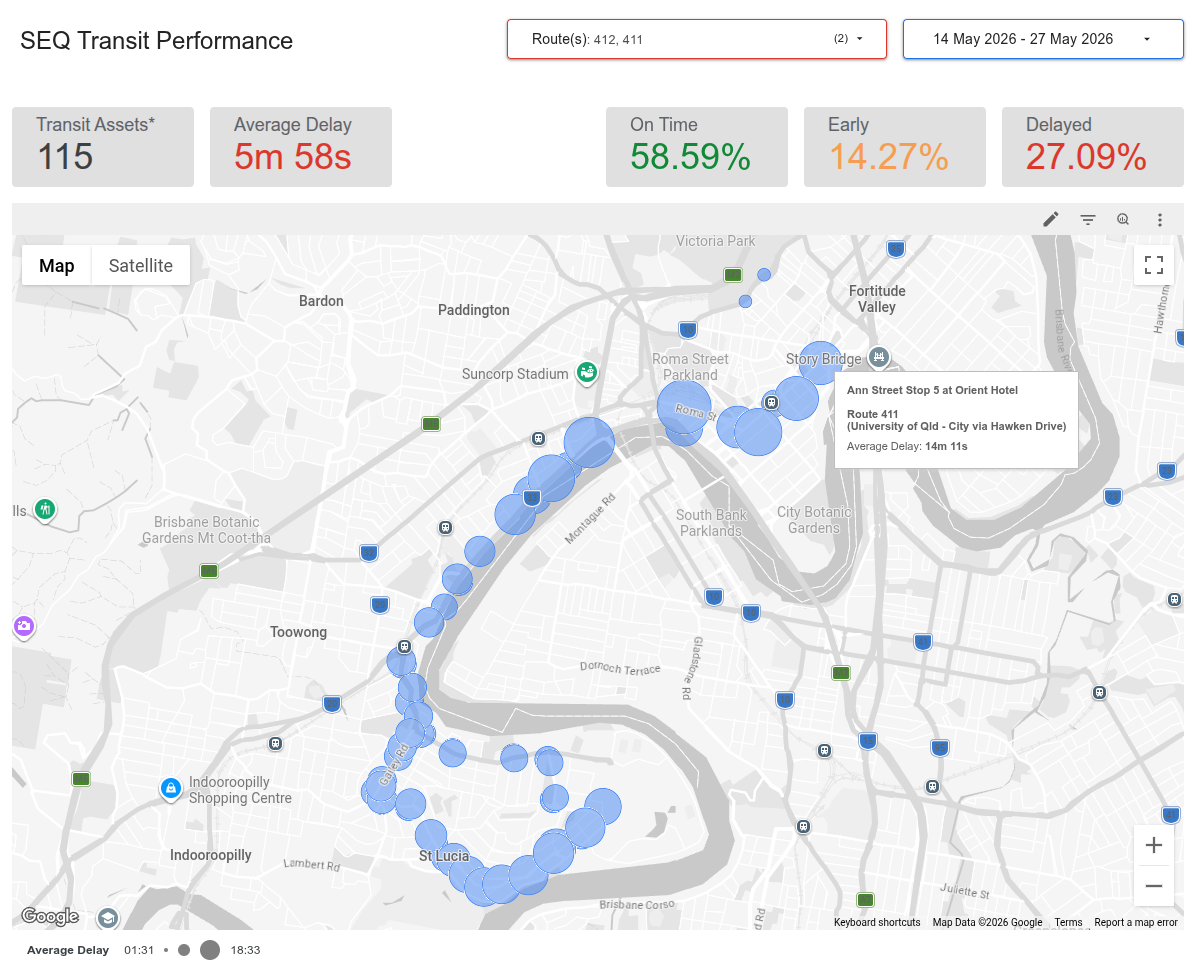
Task: Click the purple camera attraction marker
Action: (24, 627)
